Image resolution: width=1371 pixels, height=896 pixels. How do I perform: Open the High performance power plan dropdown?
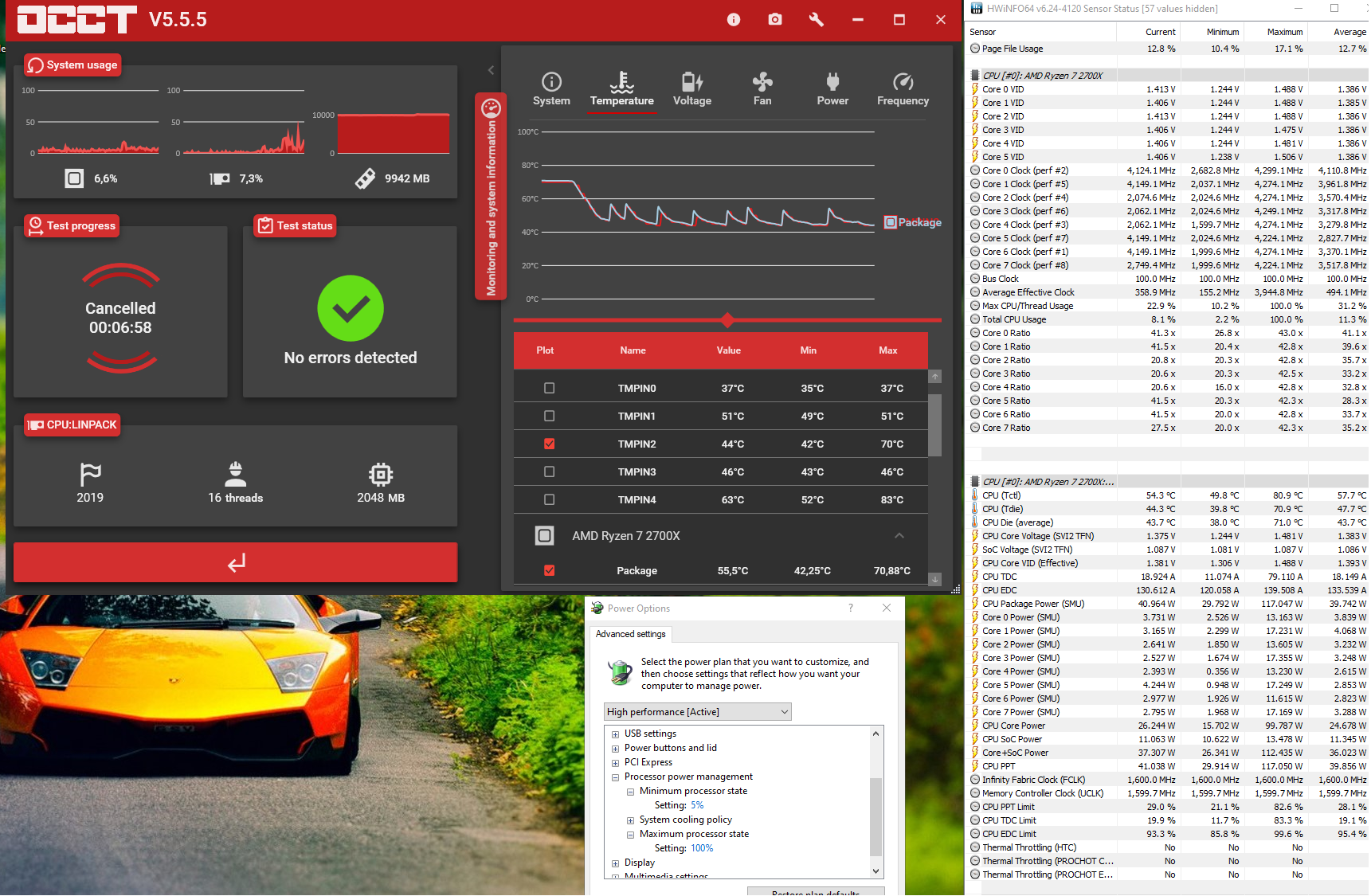[698, 712]
